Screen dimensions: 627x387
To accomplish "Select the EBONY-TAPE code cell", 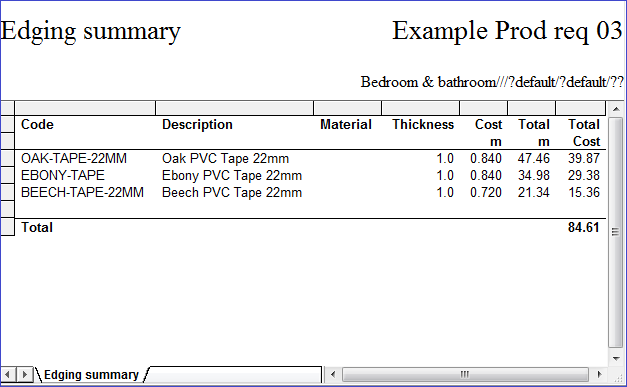I will [x=63, y=176].
